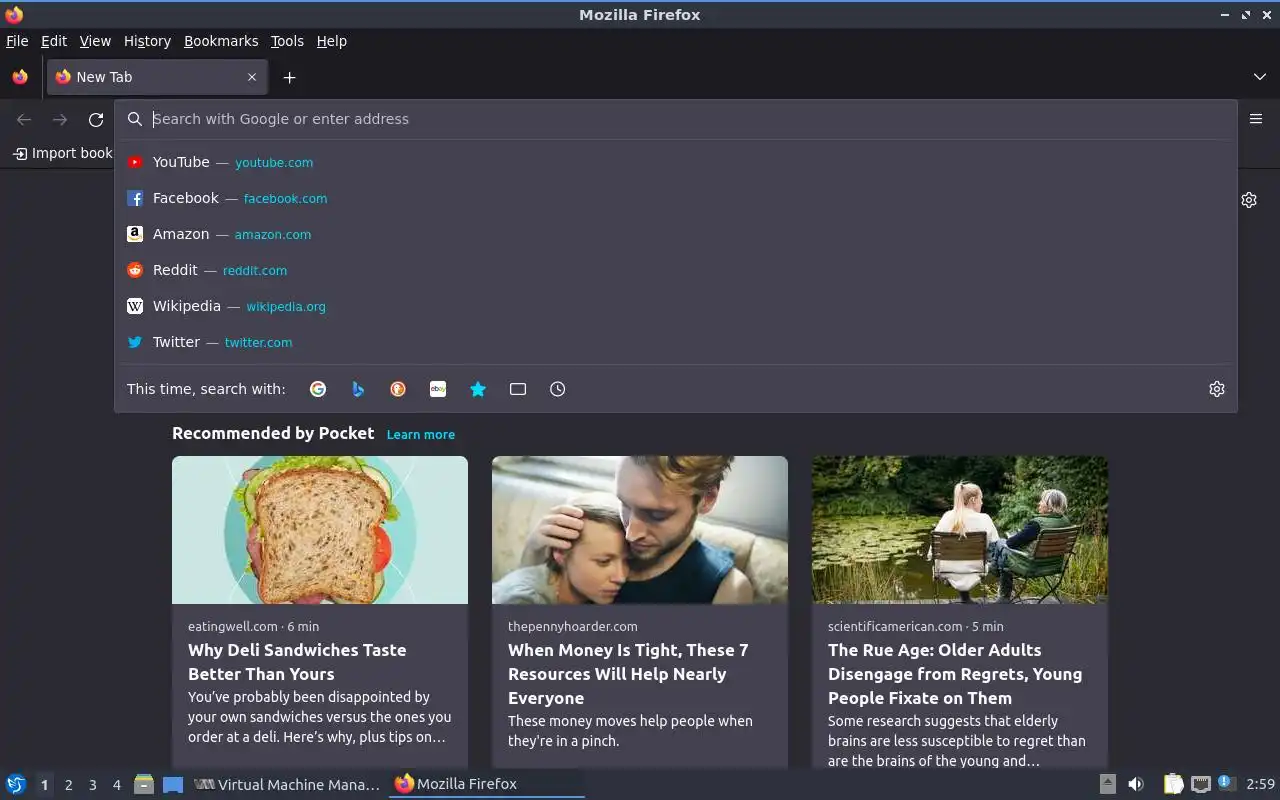Open the deli sandwich article thumbnail

[320, 530]
